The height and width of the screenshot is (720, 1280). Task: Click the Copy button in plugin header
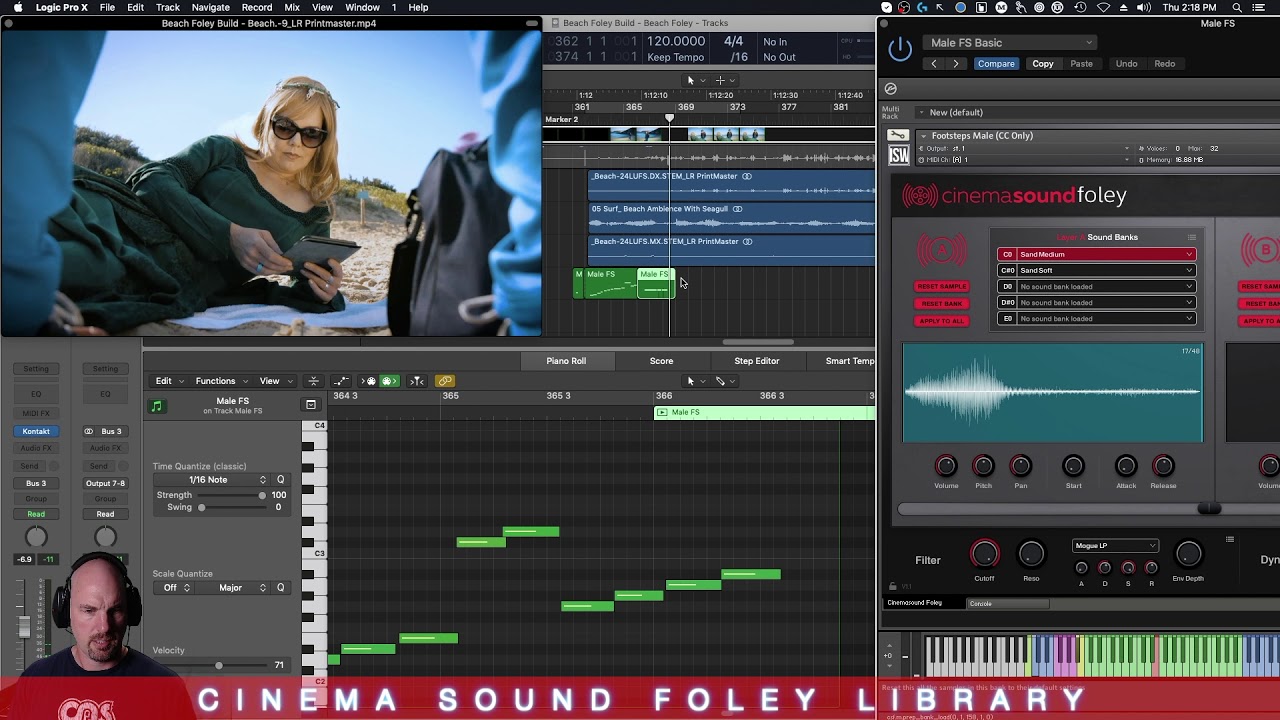[1043, 64]
